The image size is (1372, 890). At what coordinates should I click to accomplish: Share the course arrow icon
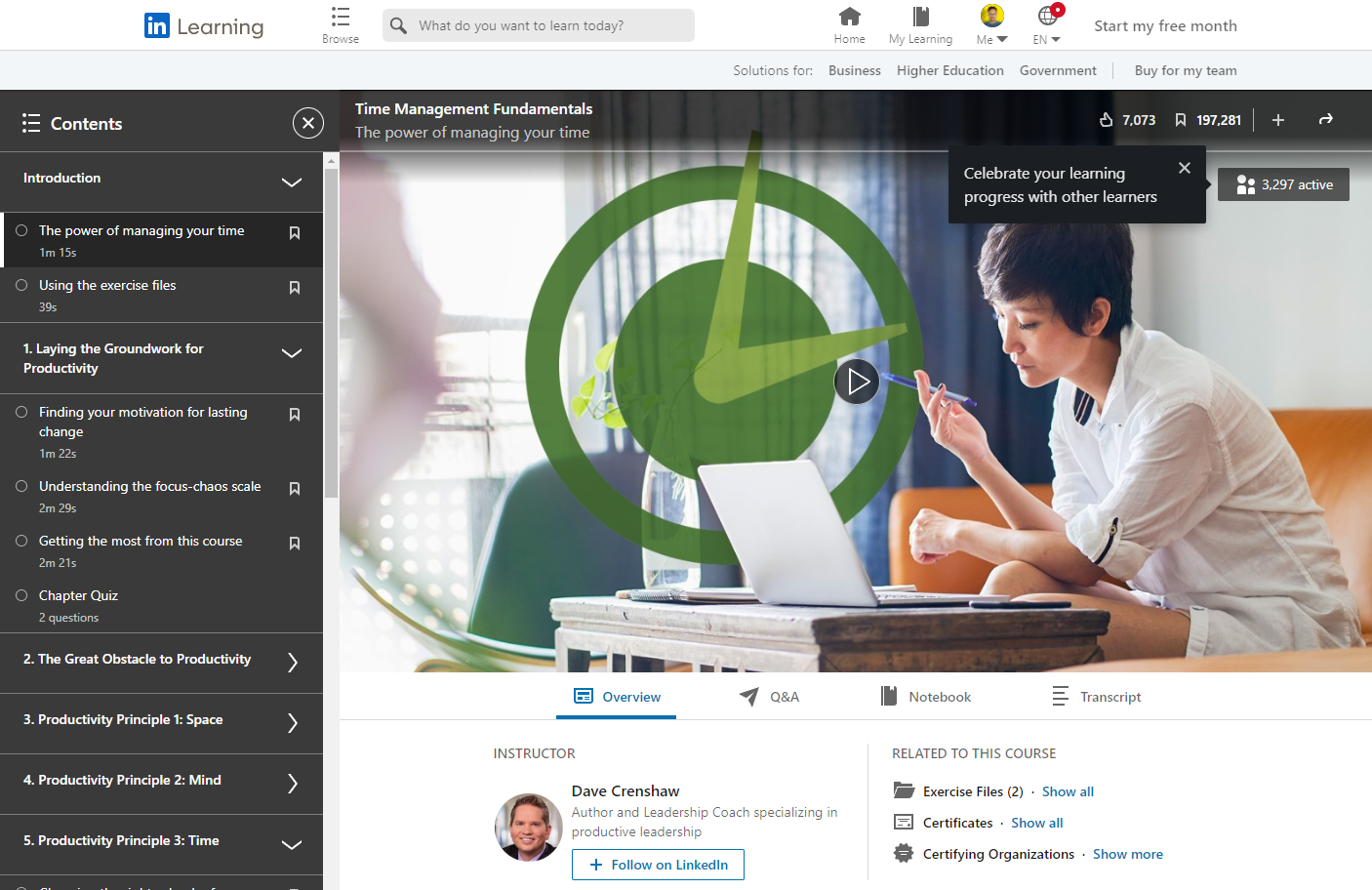(1325, 119)
